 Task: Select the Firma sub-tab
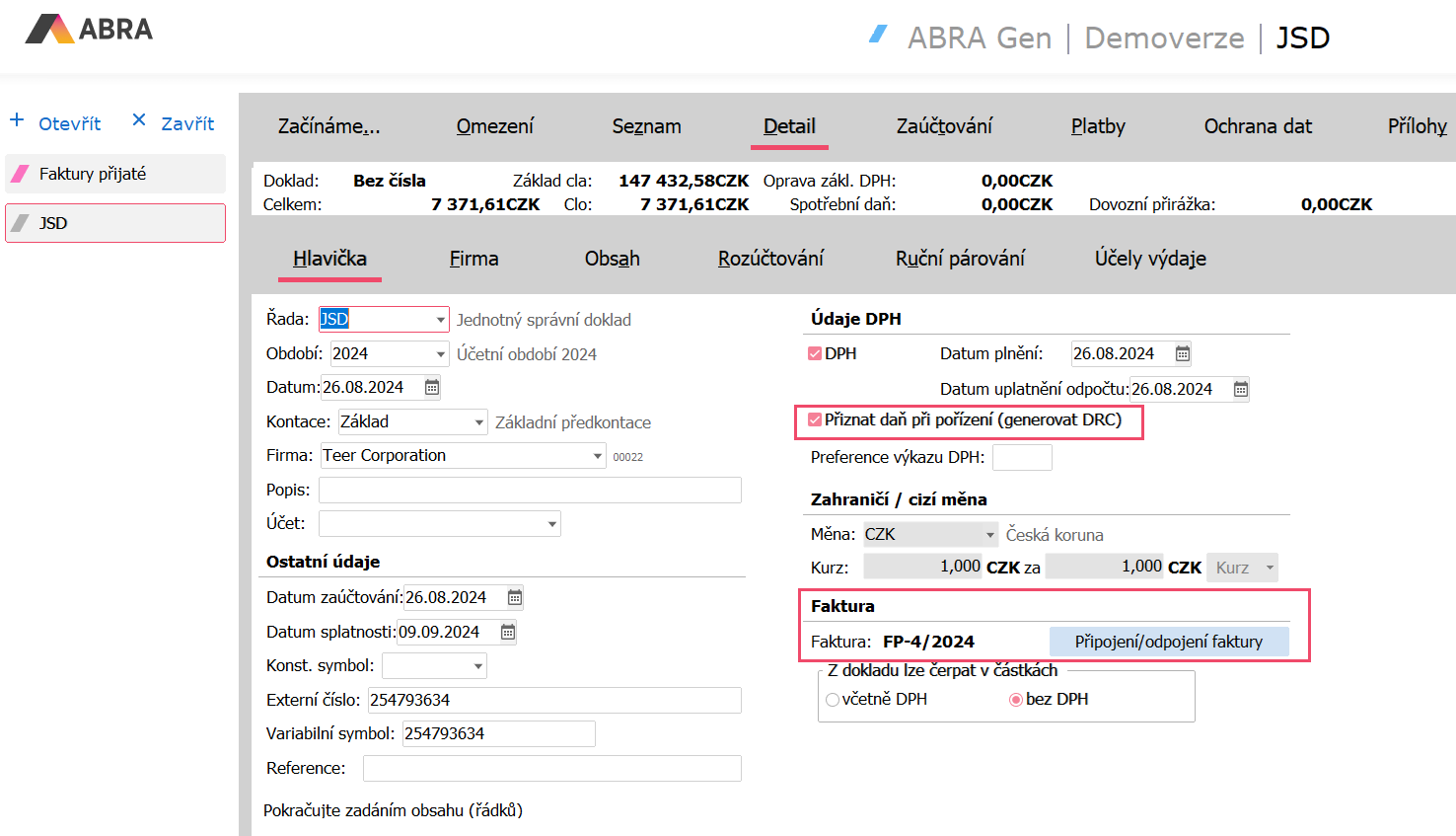coord(473,259)
